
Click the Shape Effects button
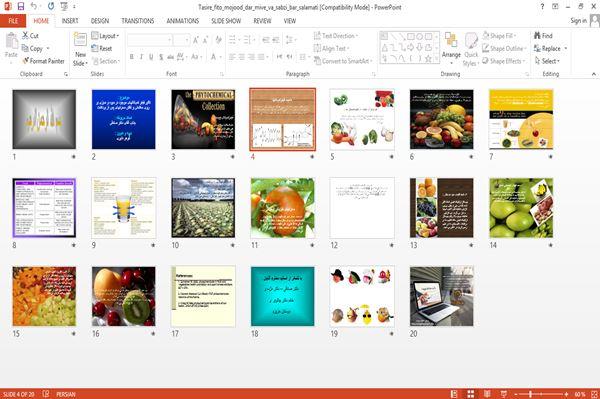(x=504, y=61)
